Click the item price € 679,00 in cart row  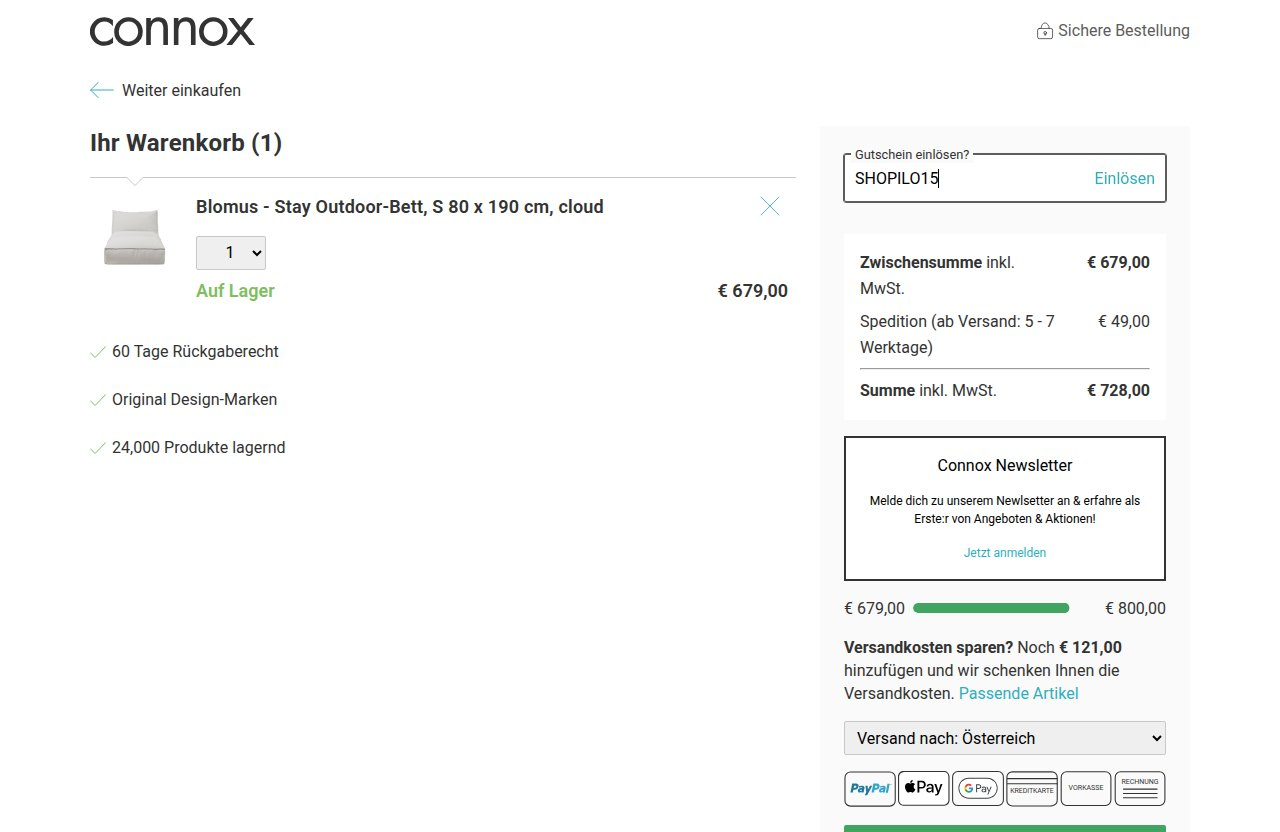753,291
